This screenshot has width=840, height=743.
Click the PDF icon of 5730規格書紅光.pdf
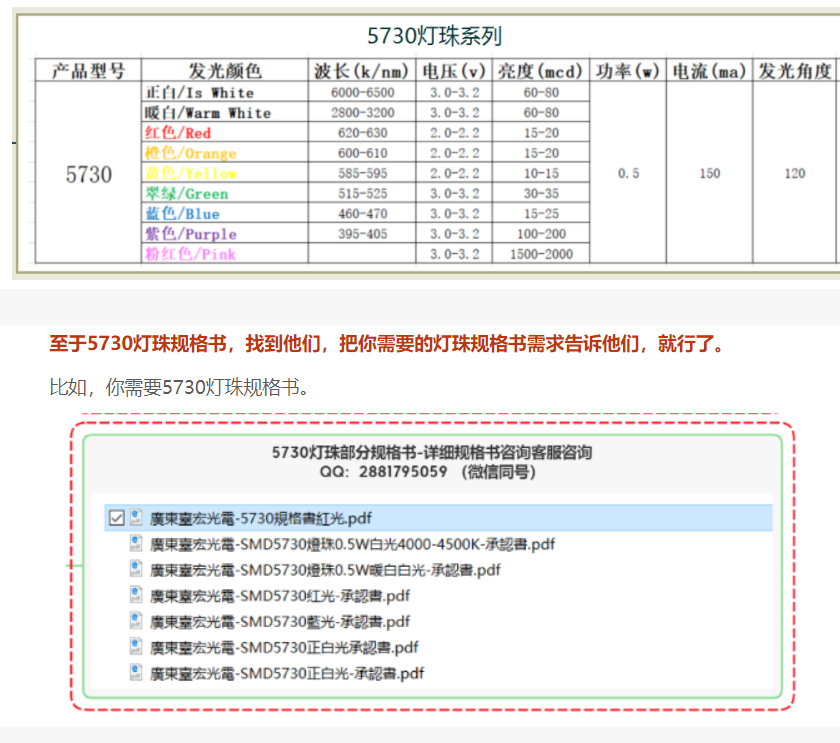(136, 517)
